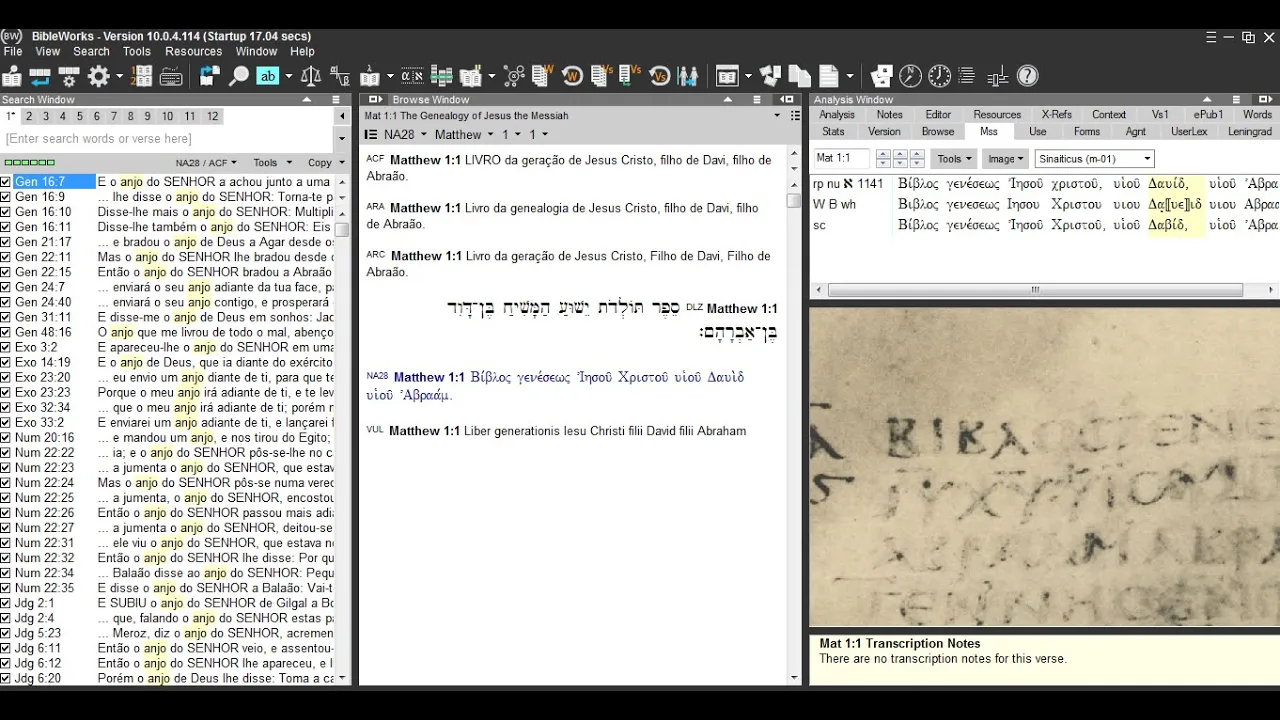Open the Image dropdown in Analysis Window
1280x720 pixels.
coord(1005,158)
